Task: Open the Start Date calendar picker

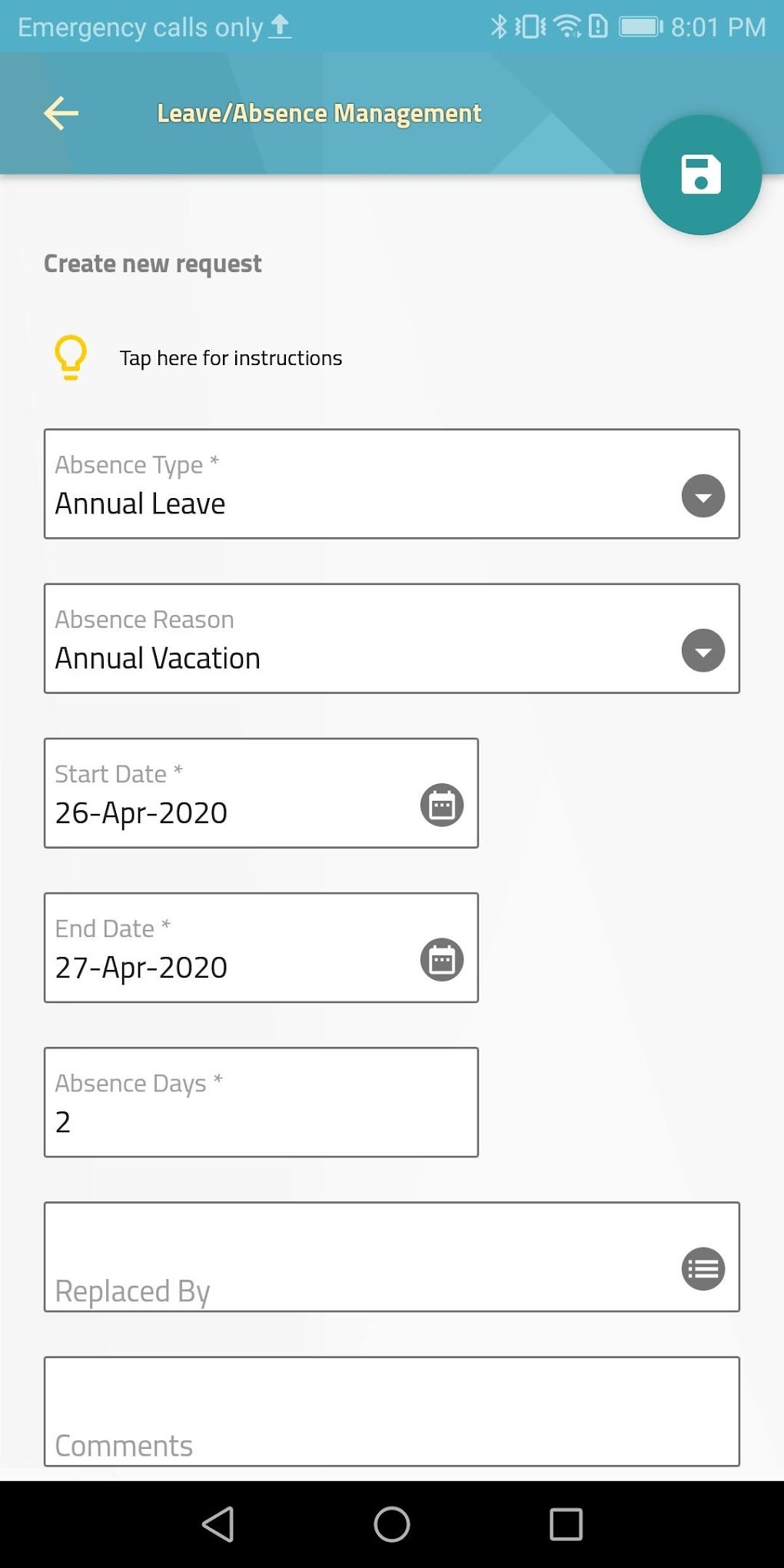Action: click(x=442, y=806)
